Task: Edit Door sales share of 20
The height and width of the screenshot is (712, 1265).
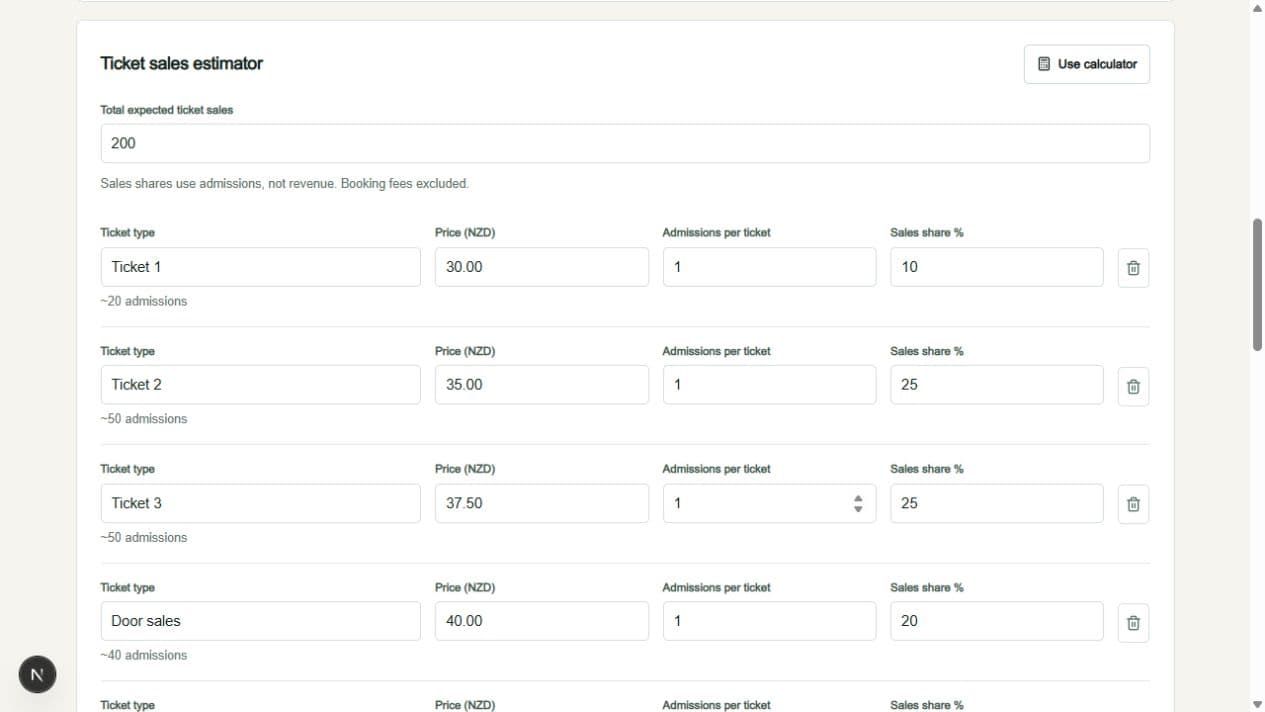Action: point(997,621)
